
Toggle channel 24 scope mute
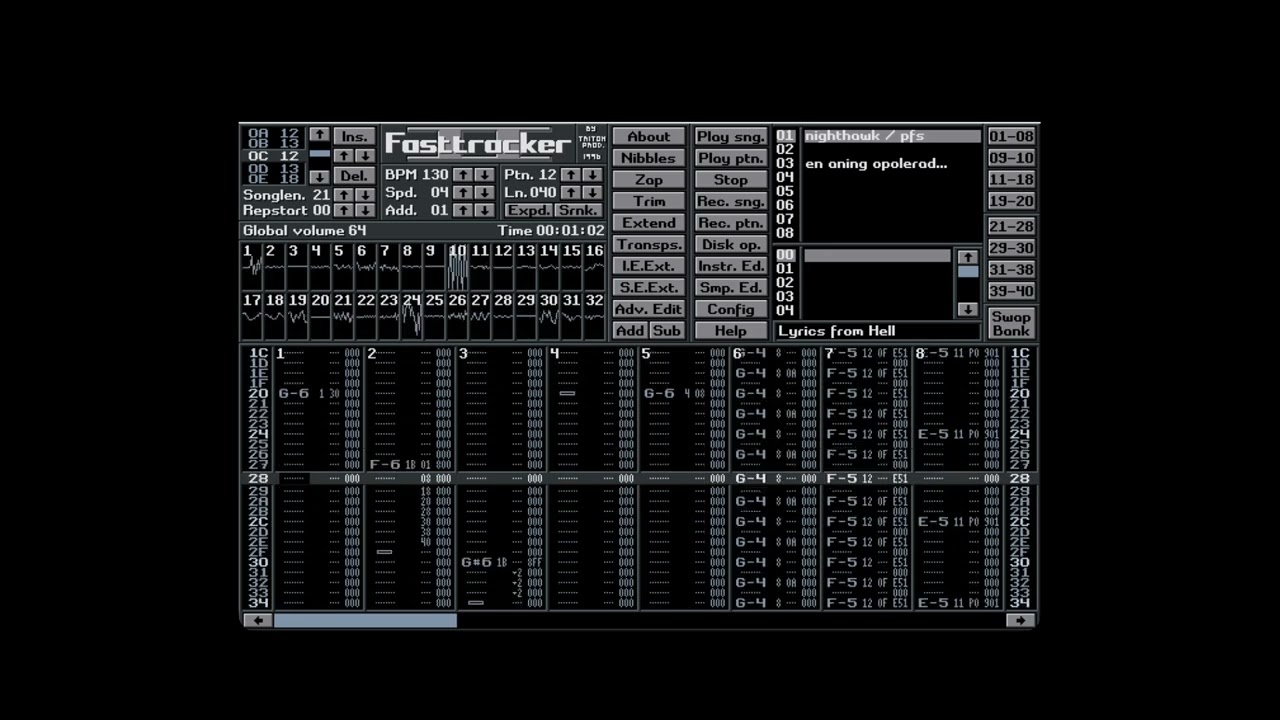click(x=411, y=315)
